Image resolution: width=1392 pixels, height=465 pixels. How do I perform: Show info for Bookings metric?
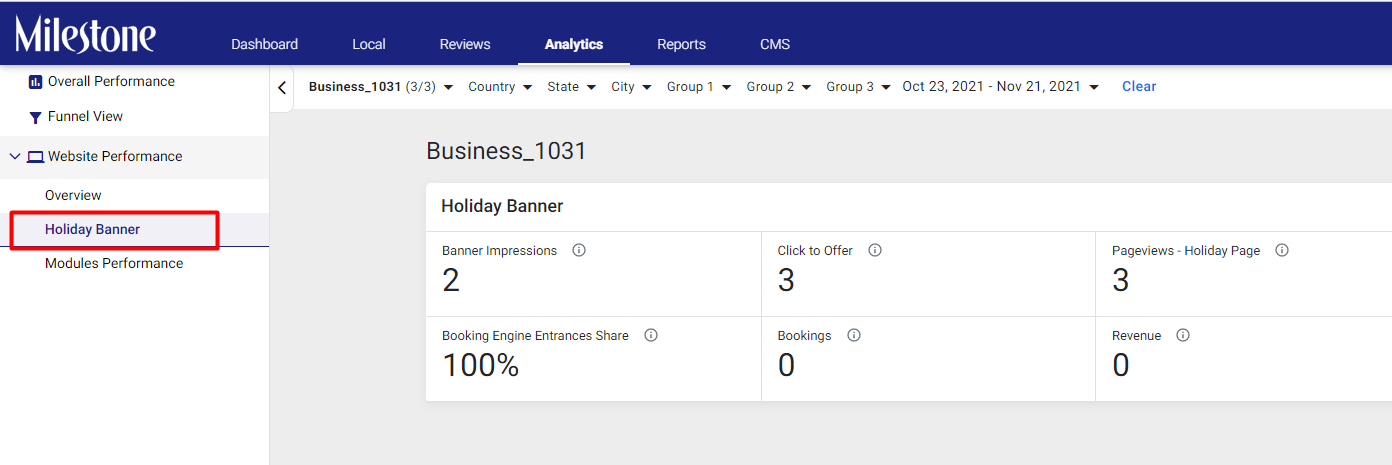pos(854,335)
